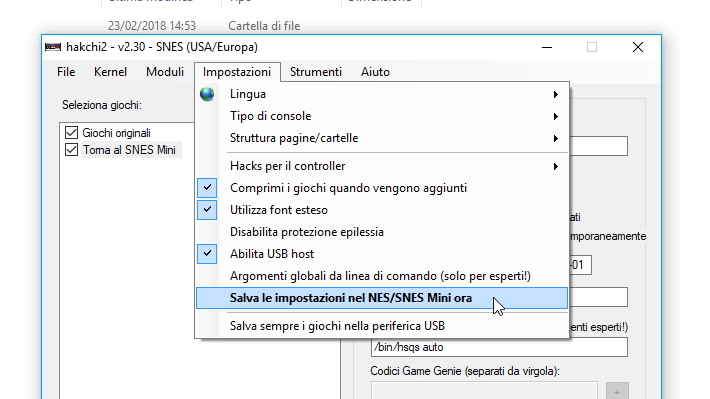Image resolution: width=710 pixels, height=399 pixels.
Task: Toggle Utilizza font esteso option
Action: [x=382, y=210]
